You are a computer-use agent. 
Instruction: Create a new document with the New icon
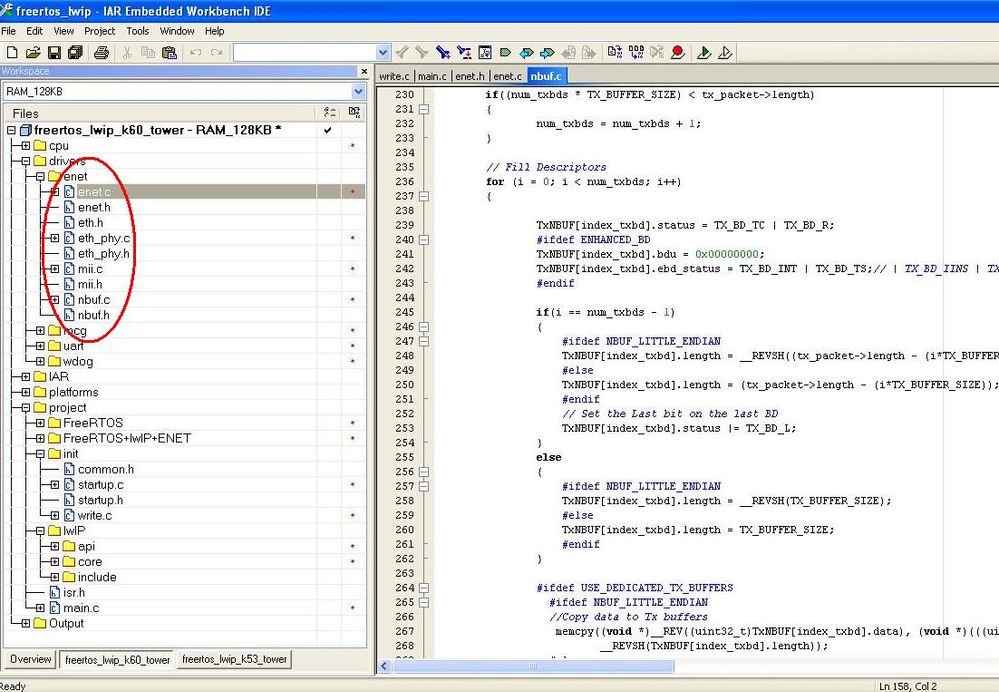click(12, 52)
